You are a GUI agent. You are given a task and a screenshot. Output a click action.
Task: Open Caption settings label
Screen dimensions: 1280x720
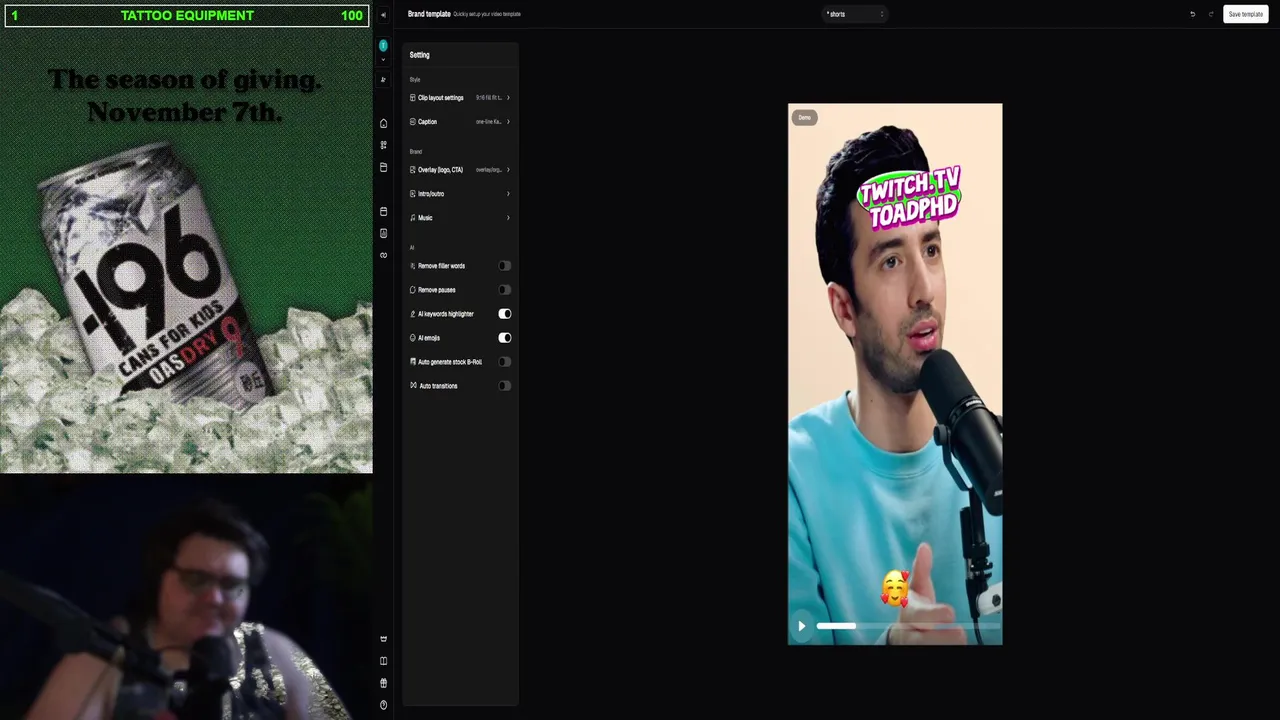[428, 122]
